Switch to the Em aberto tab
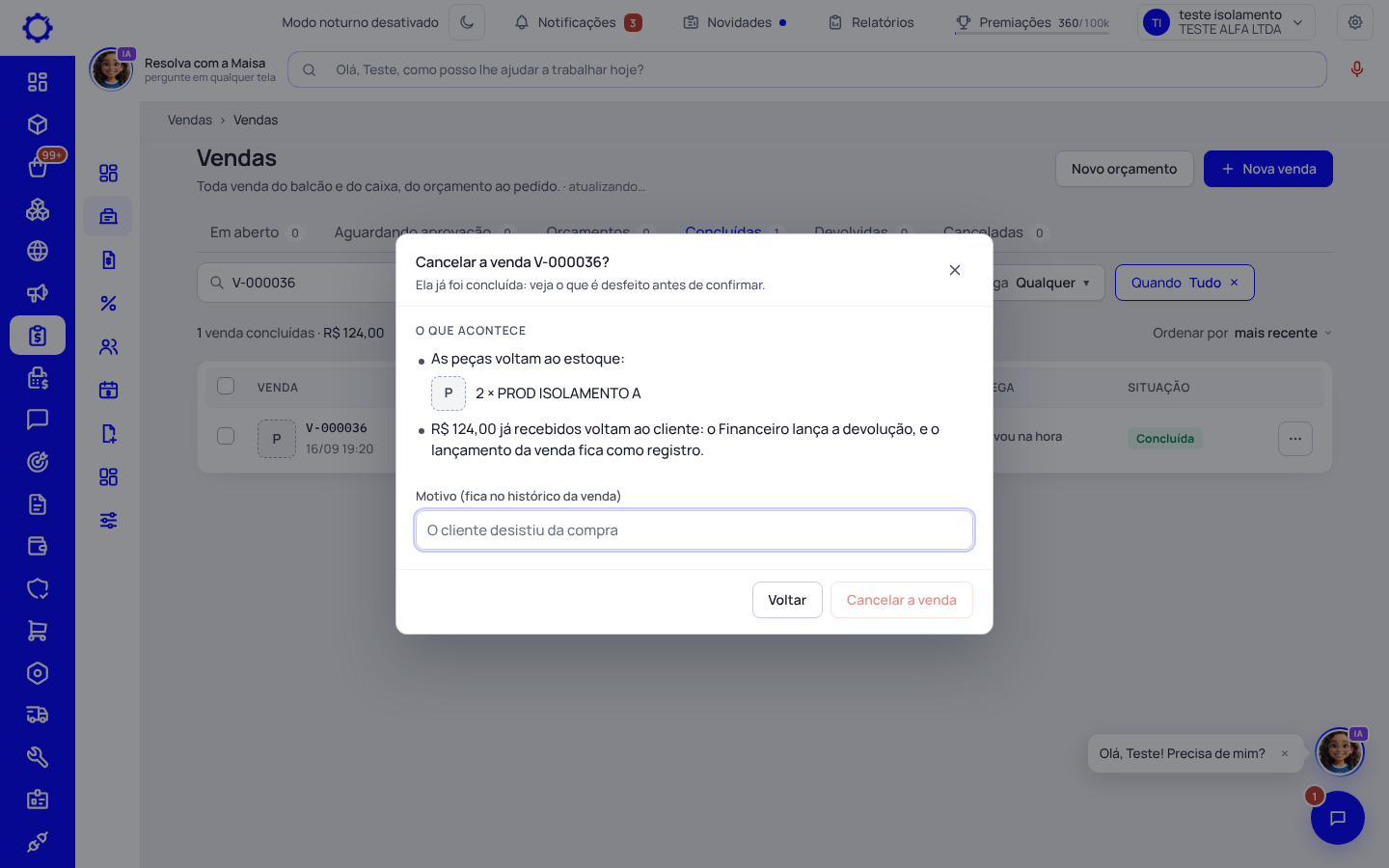Screen dimensions: 1389x868 [256, 232]
